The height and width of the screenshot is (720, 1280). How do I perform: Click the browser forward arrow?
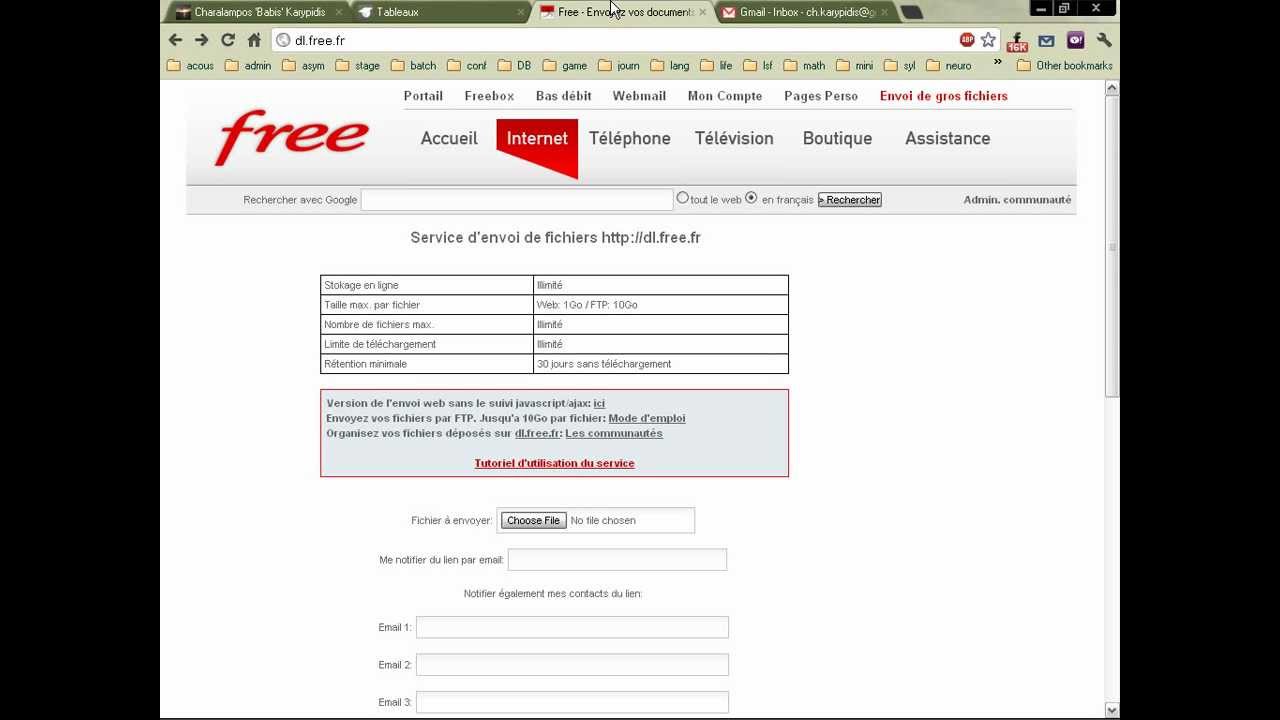201,40
